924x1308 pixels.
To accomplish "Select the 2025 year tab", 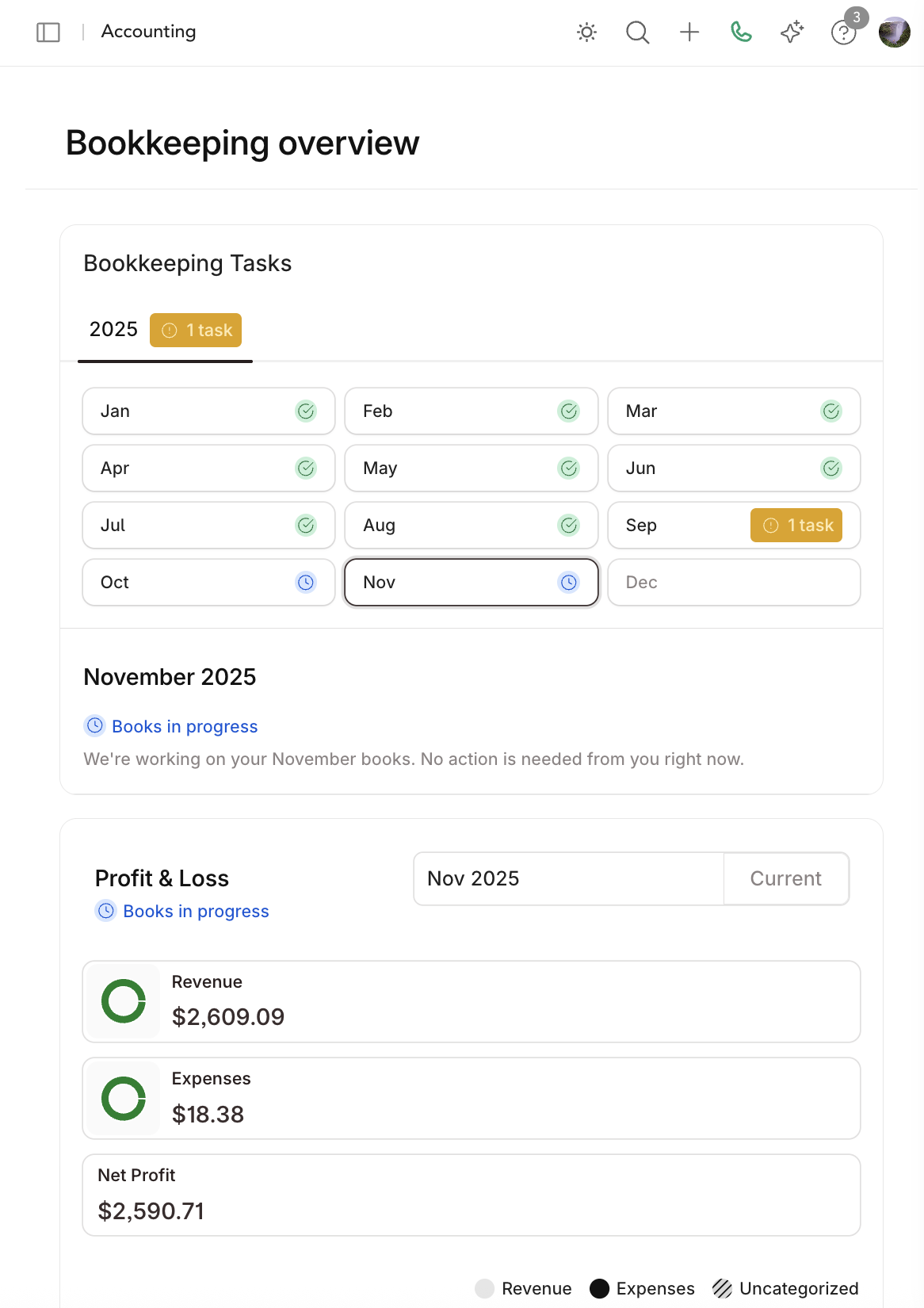I will (114, 330).
